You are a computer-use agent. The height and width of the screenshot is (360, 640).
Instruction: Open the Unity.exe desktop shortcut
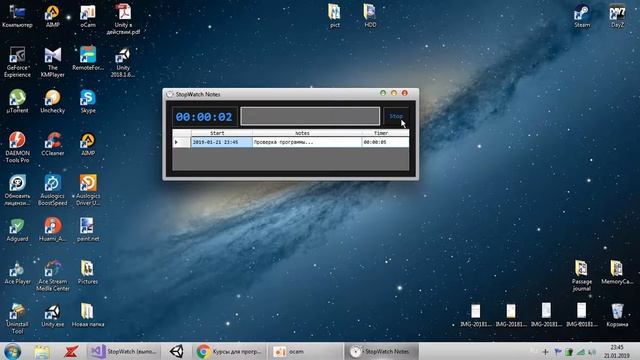53,315
